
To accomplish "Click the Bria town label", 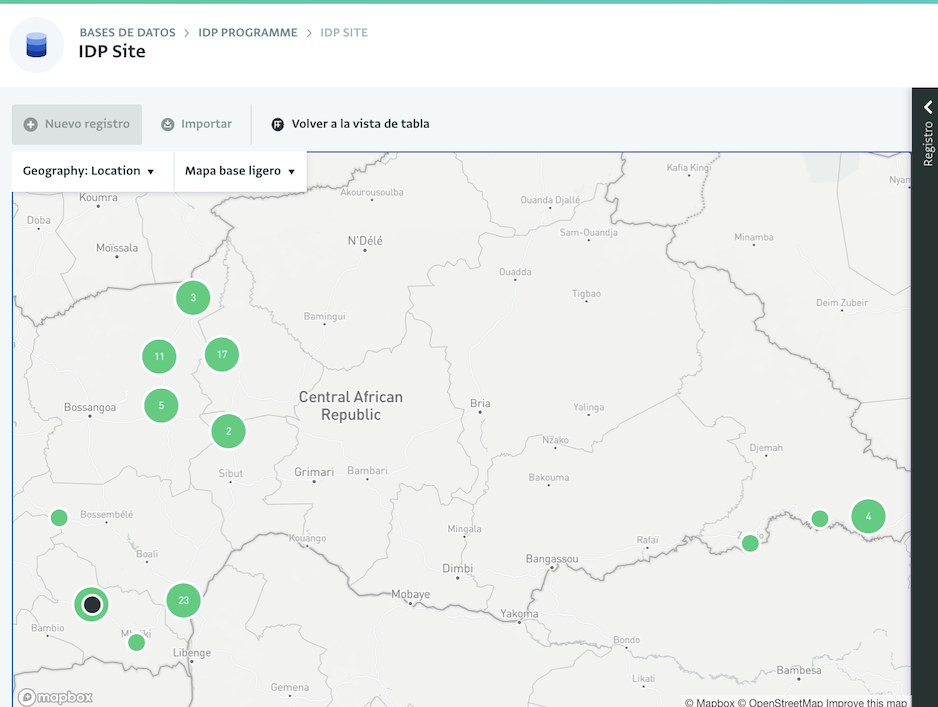I will (x=480, y=403).
